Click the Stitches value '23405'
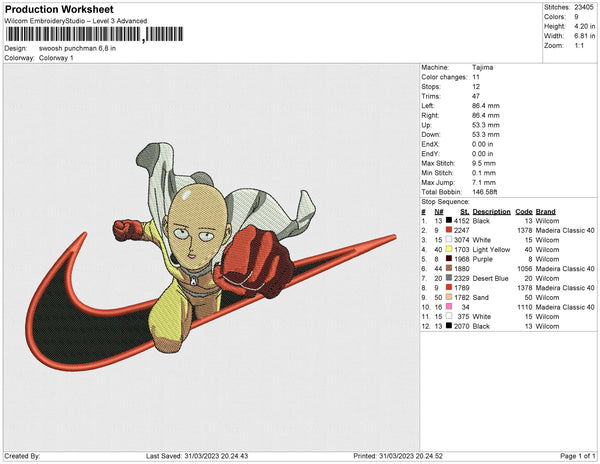The width and height of the screenshot is (600, 464). click(x=584, y=7)
